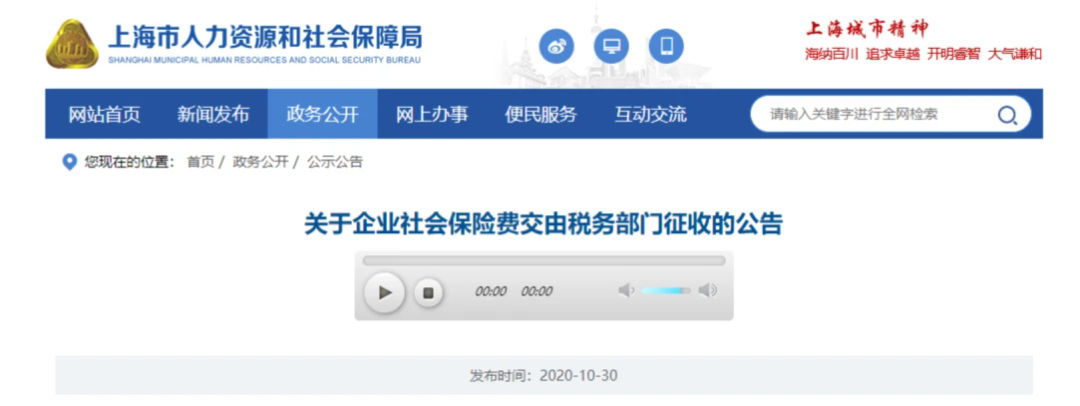Play the audio announcement

click(384, 292)
